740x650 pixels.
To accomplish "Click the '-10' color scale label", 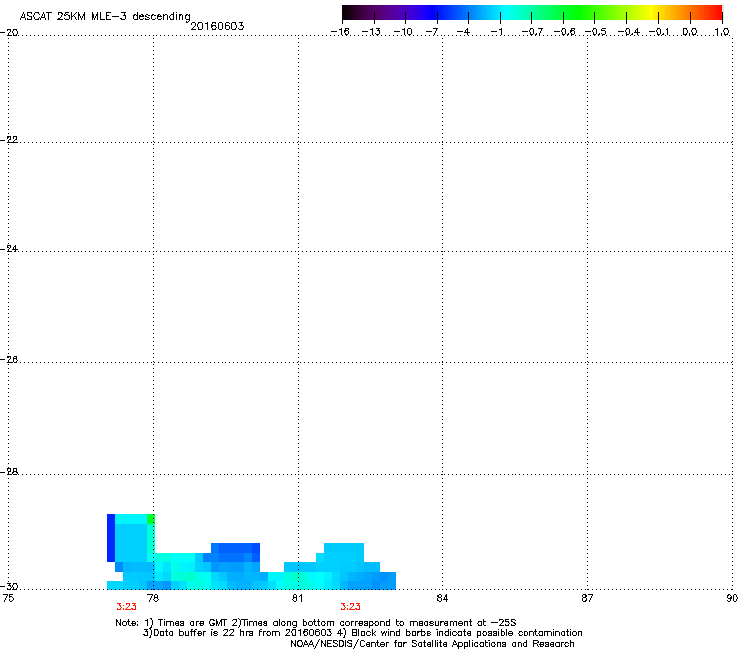I will [x=403, y=32].
